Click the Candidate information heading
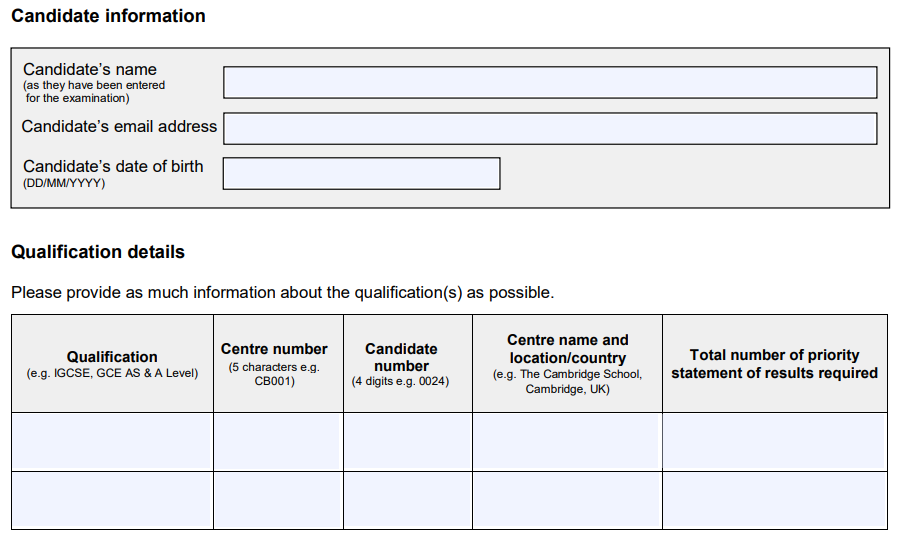The width and height of the screenshot is (897, 535). (x=108, y=16)
